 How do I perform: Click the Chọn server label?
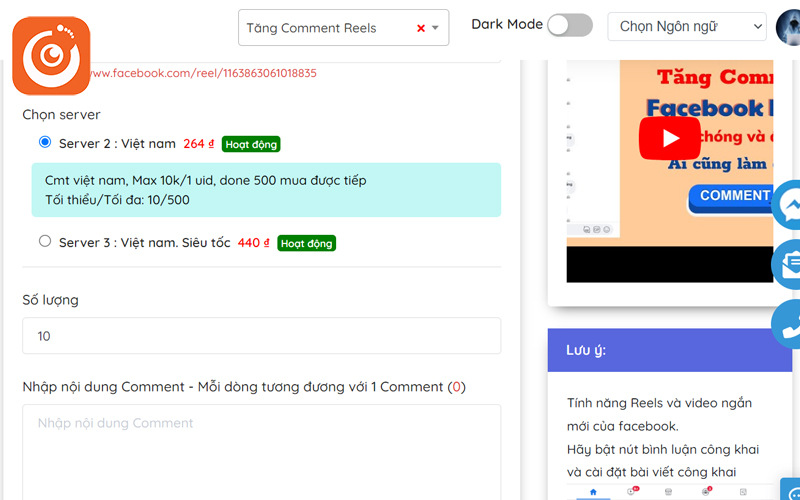coord(61,115)
